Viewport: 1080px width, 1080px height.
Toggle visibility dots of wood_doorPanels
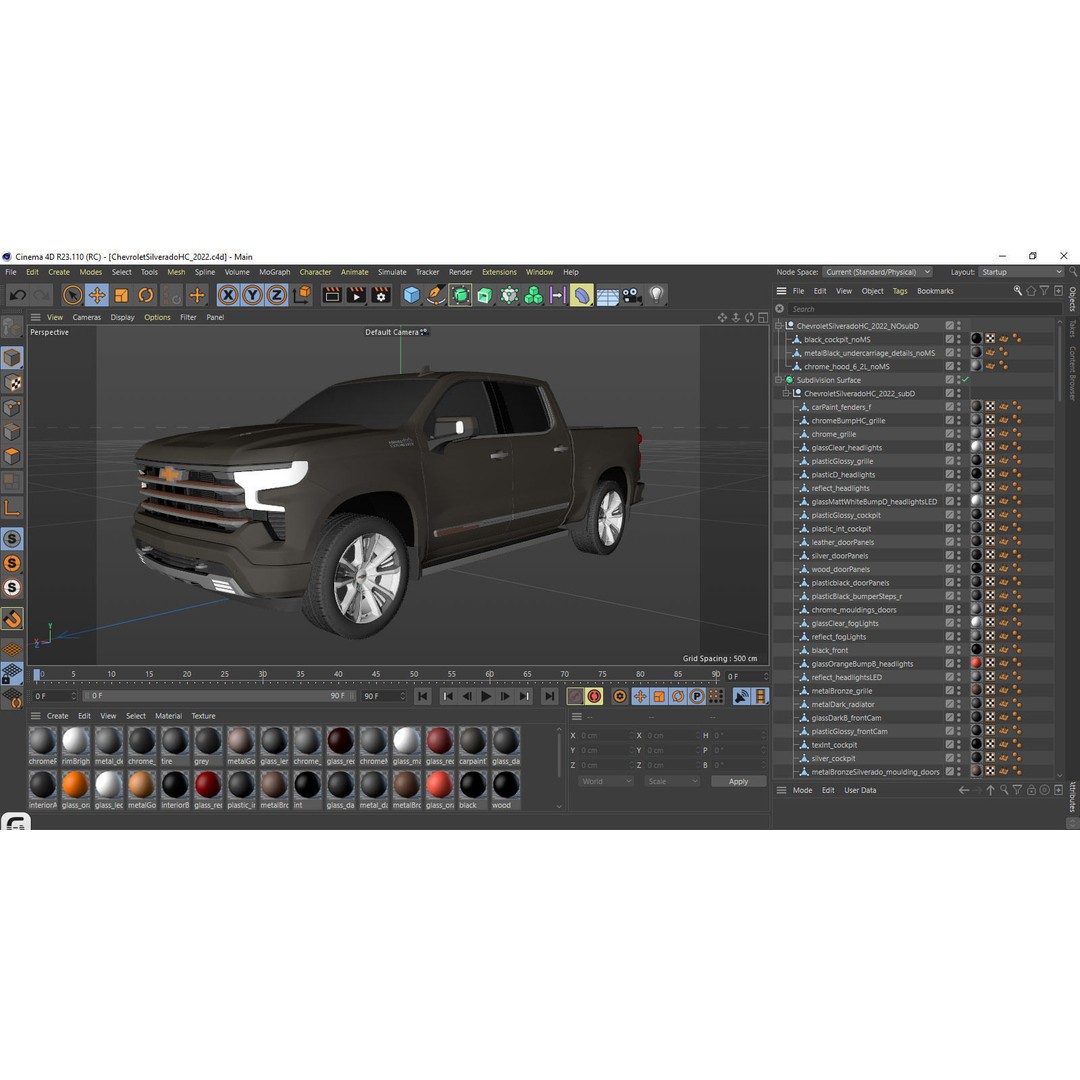(x=959, y=569)
